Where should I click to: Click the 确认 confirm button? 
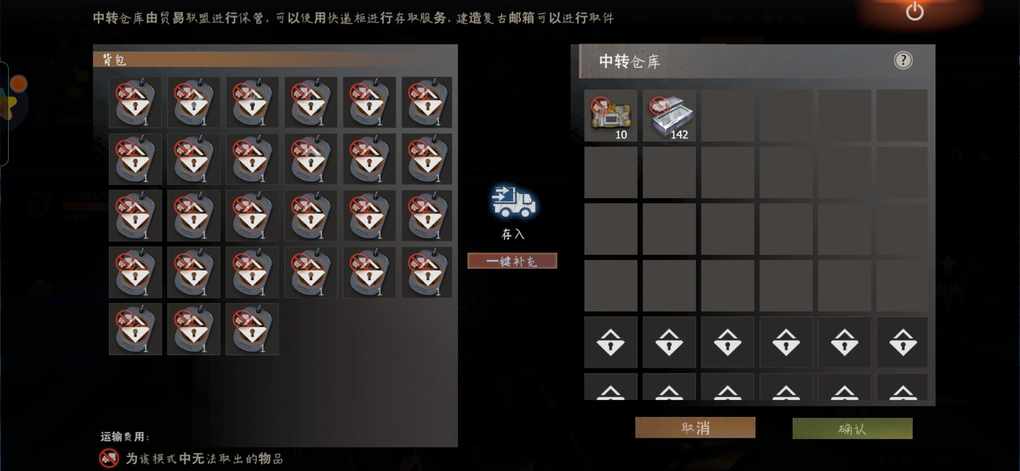pos(852,428)
